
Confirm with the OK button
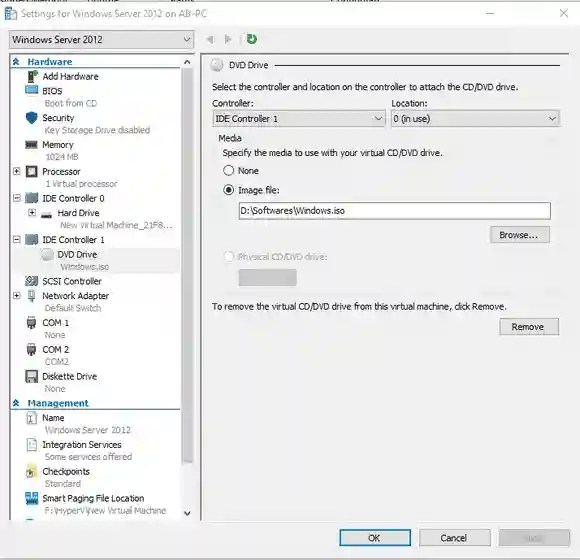click(375, 538)
